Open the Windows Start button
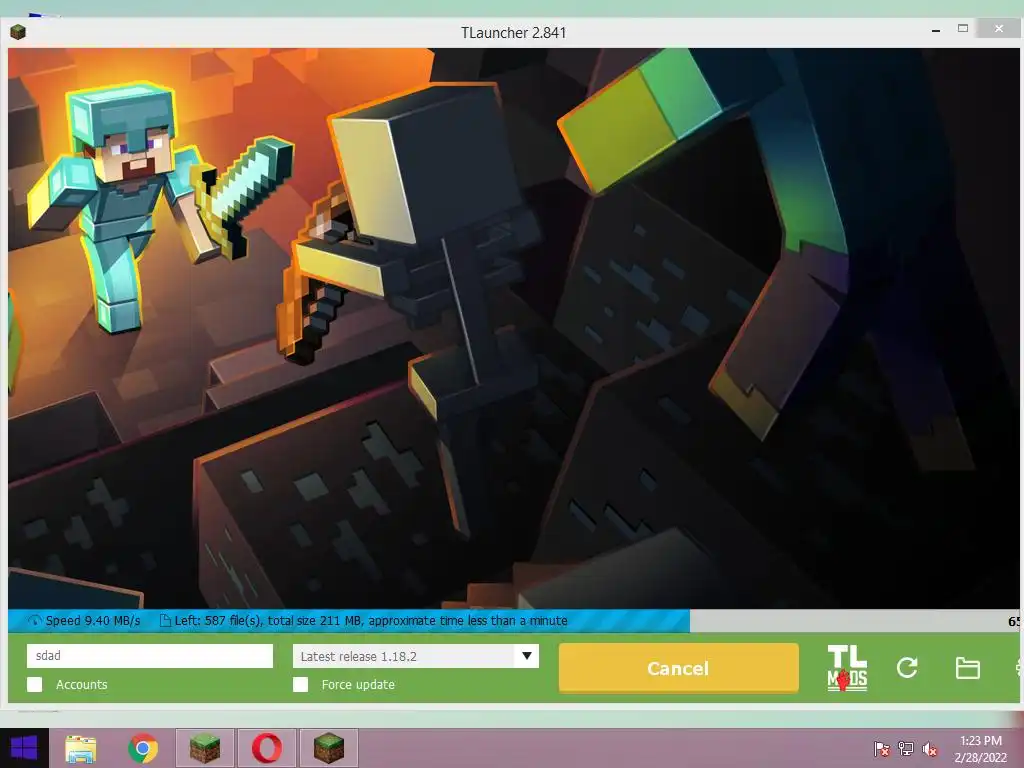Image resolution: width=1024 pixels, height=768 pixels. 24,748
